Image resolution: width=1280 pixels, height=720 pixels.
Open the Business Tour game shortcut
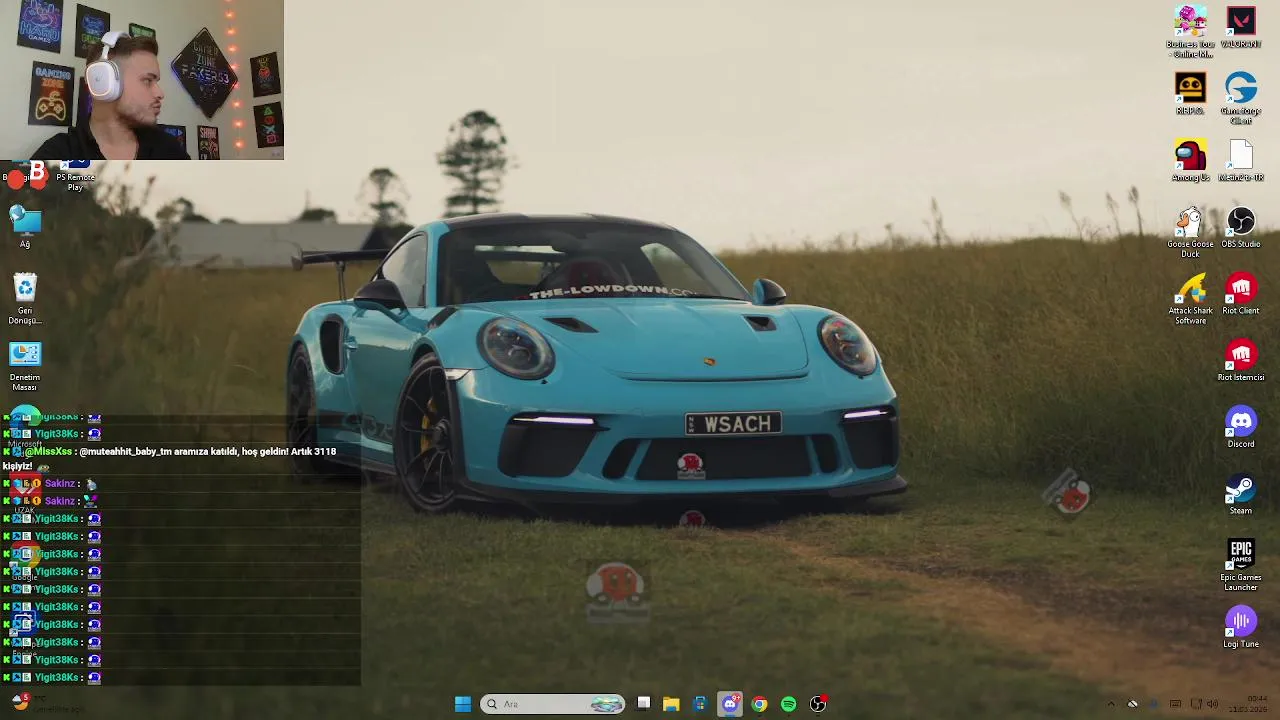point(1190,32)
